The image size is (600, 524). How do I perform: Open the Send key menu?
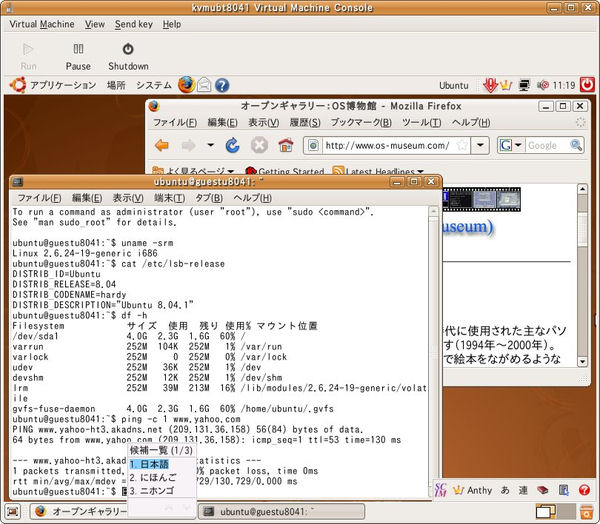tap(133, 23)
